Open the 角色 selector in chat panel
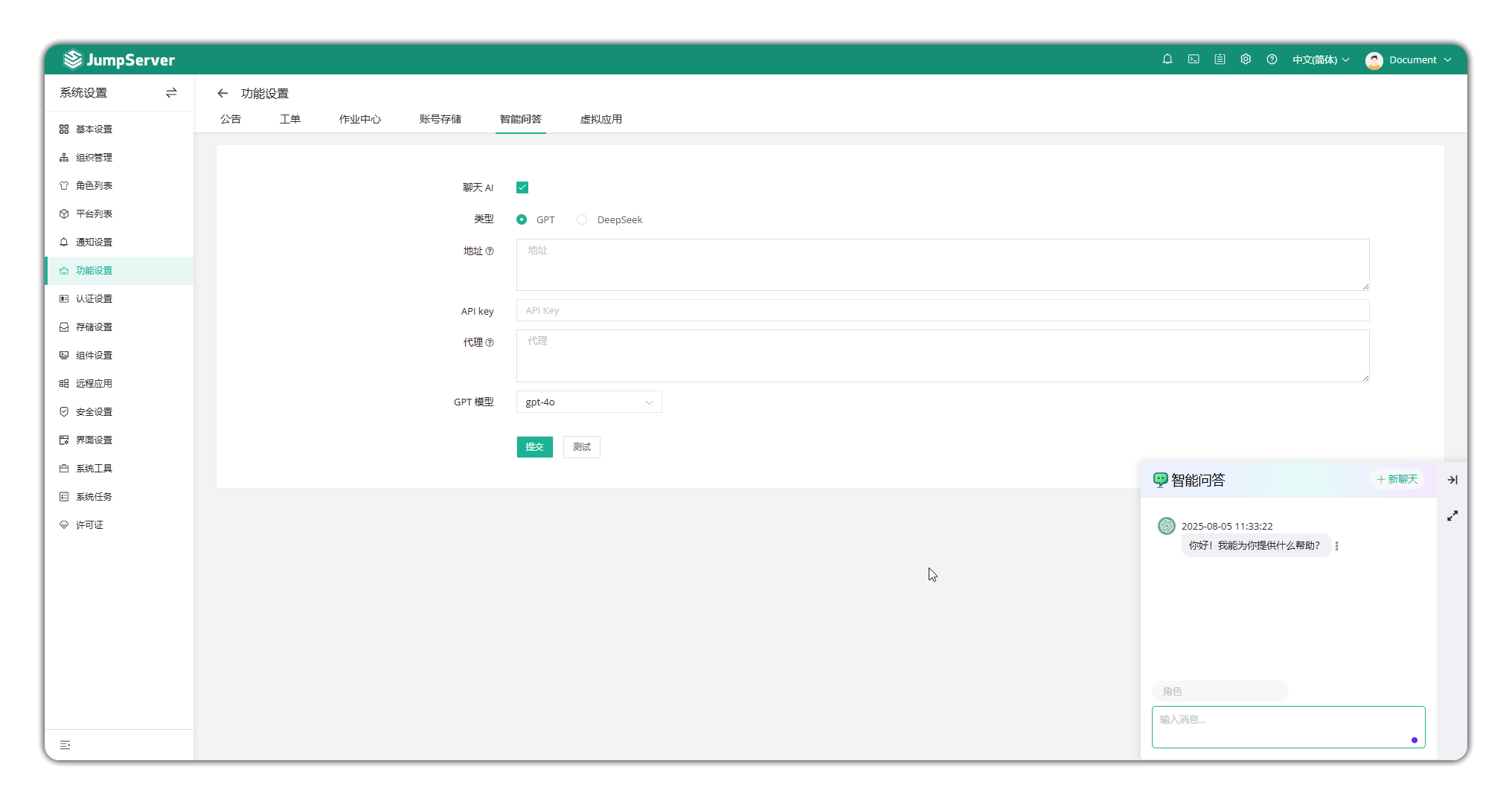The image size is (1512, 790). pos(1220,691)
